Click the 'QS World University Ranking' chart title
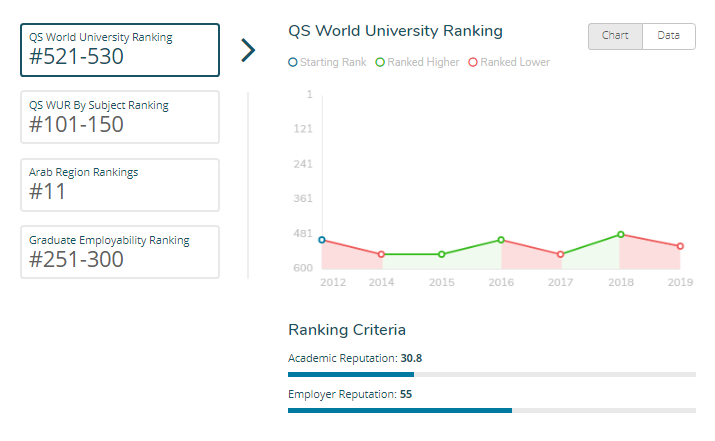715x441 pixels. (395, 31)
